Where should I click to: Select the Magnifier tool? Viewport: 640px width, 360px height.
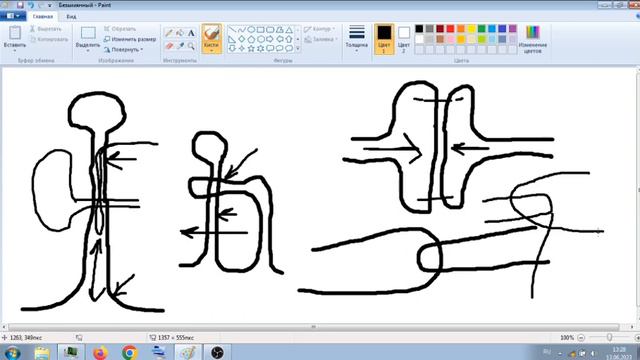coord(191,46)
